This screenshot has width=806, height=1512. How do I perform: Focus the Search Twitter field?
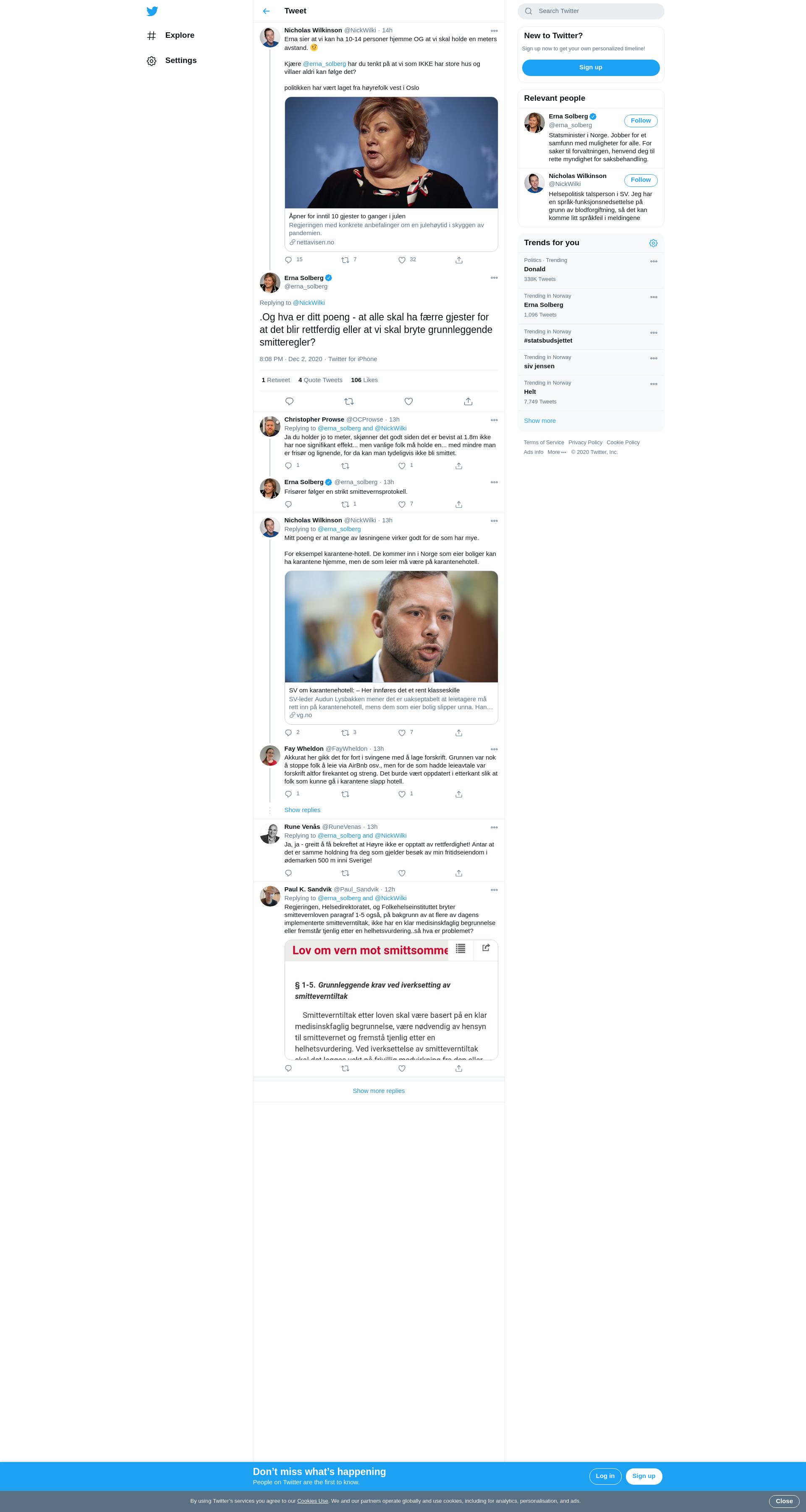coord(591,11)
